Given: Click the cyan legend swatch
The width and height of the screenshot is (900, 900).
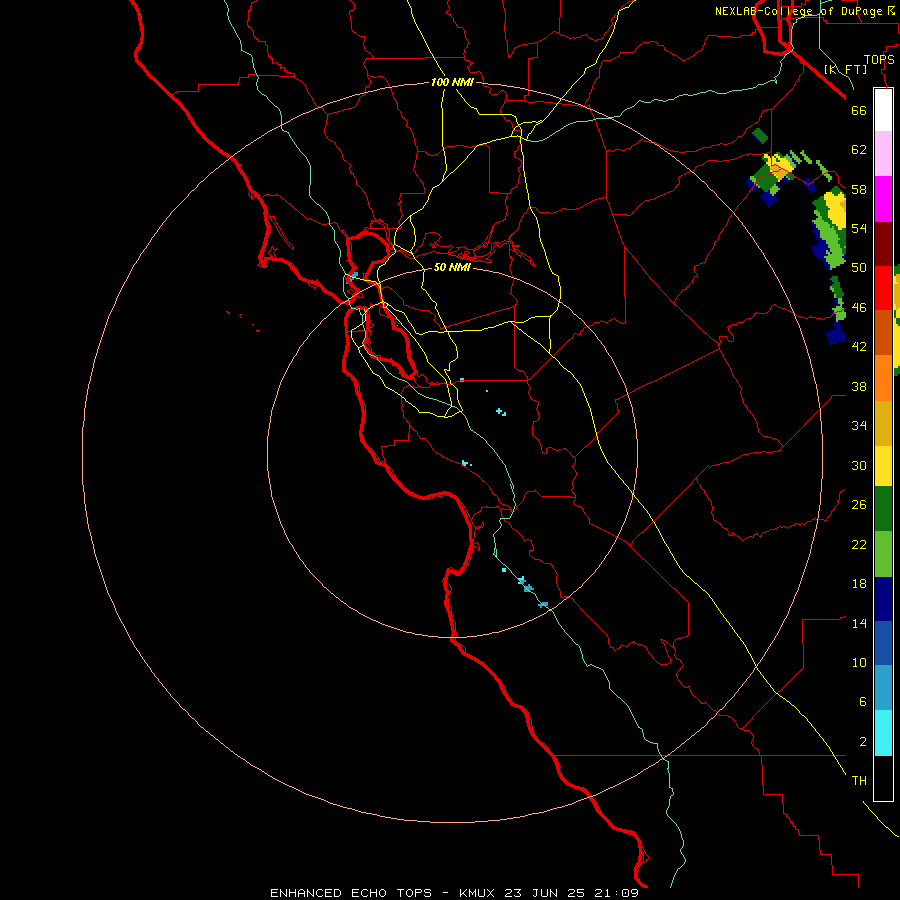Looking at the screenshot, I should coord(883,733).
